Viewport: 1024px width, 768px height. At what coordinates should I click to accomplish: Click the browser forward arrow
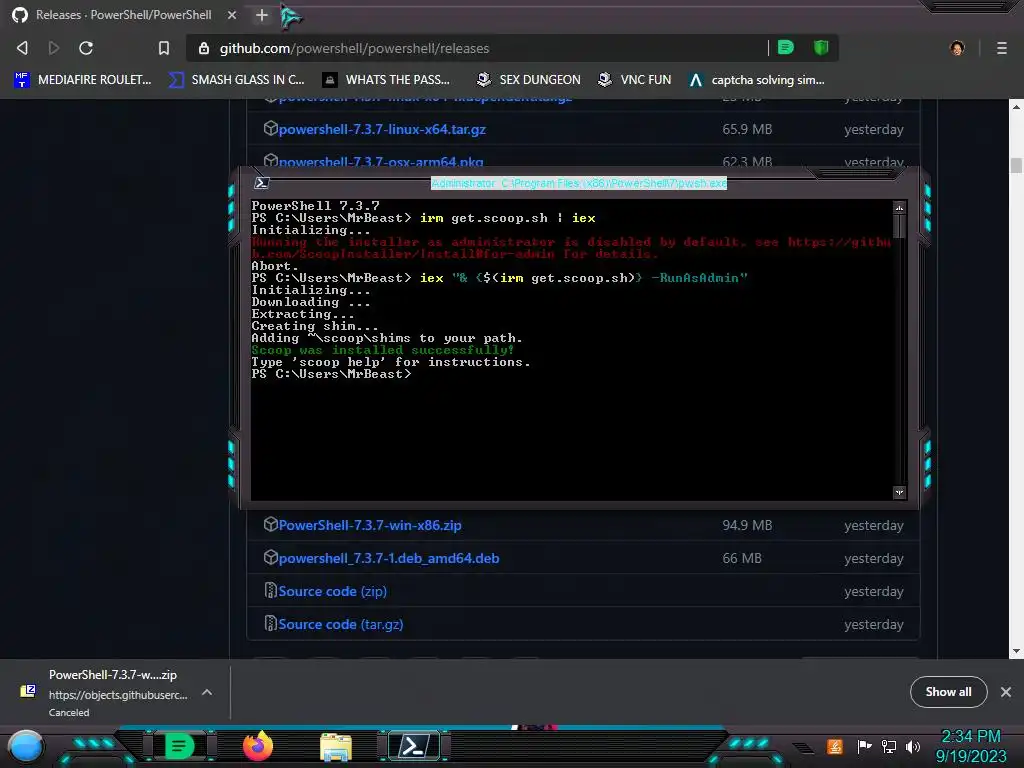coord(54,48)
